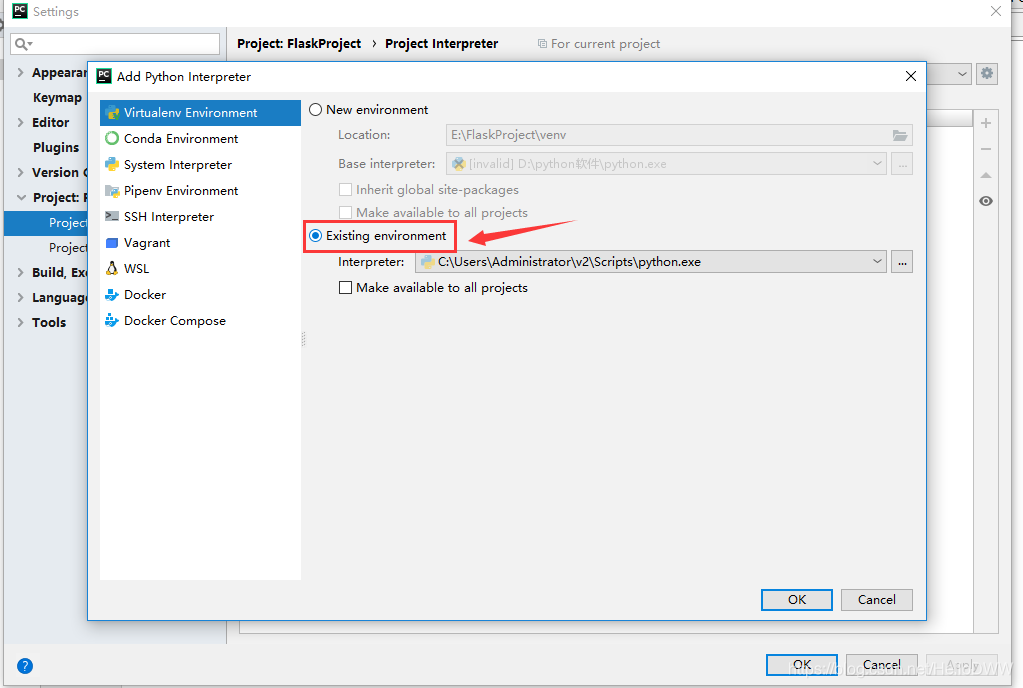
Task: Expand the Languages settings category
Action: coord(21,297)
